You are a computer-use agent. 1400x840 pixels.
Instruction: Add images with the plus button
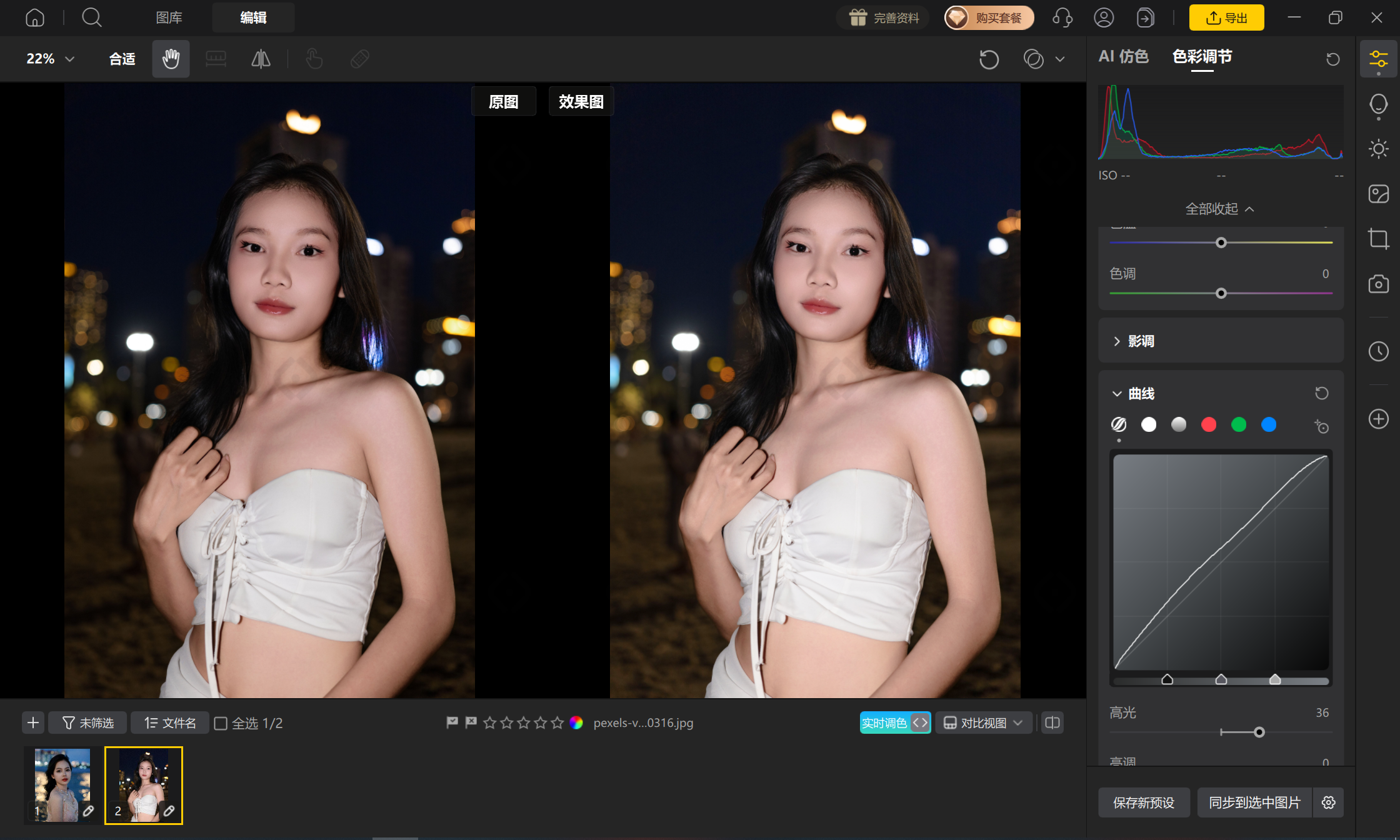pos(33,722)
